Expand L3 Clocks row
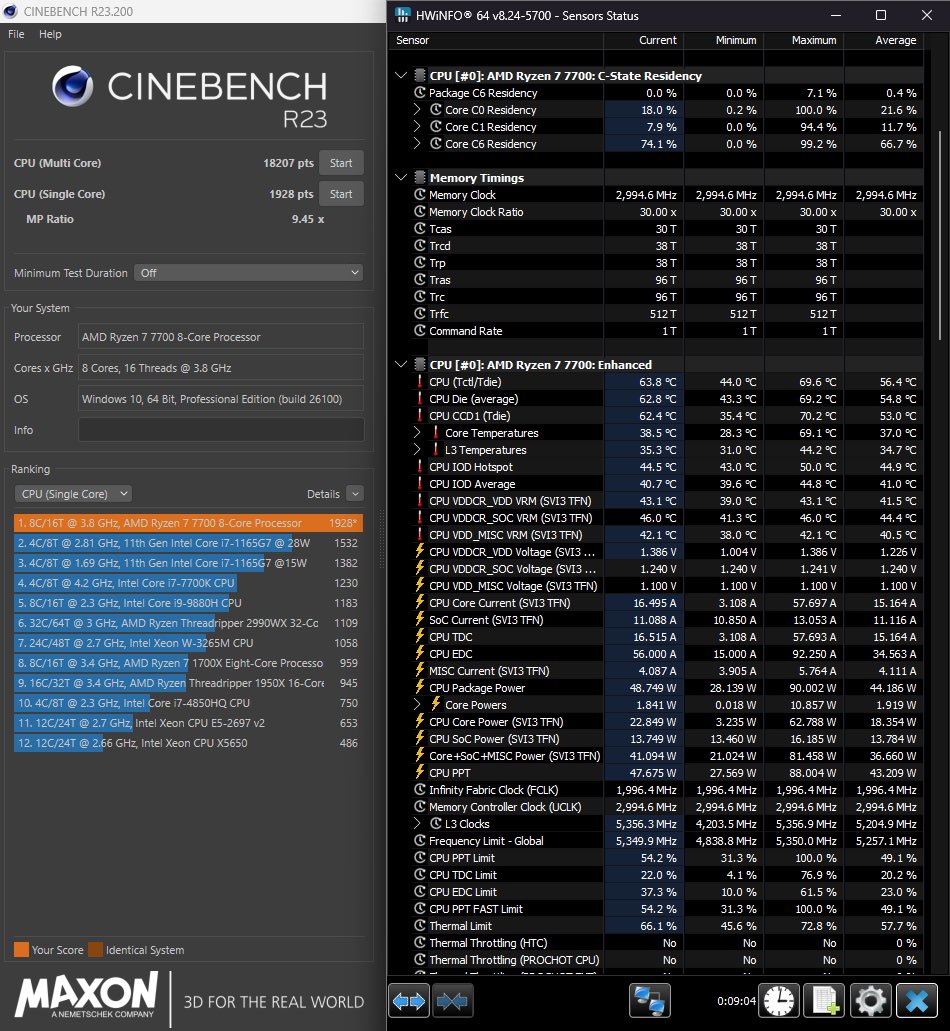This screenshot has width=950, height=1031. pyautogui.click(x=417, y=824)
